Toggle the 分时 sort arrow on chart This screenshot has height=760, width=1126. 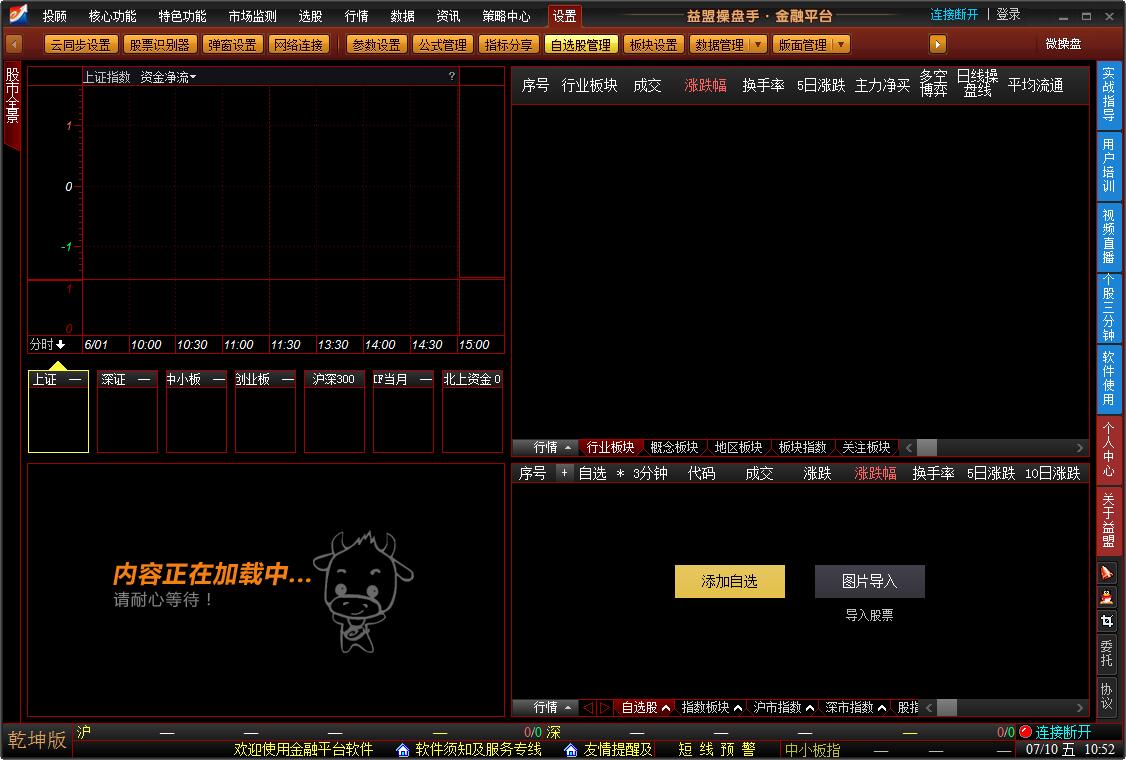click(62, 344)
